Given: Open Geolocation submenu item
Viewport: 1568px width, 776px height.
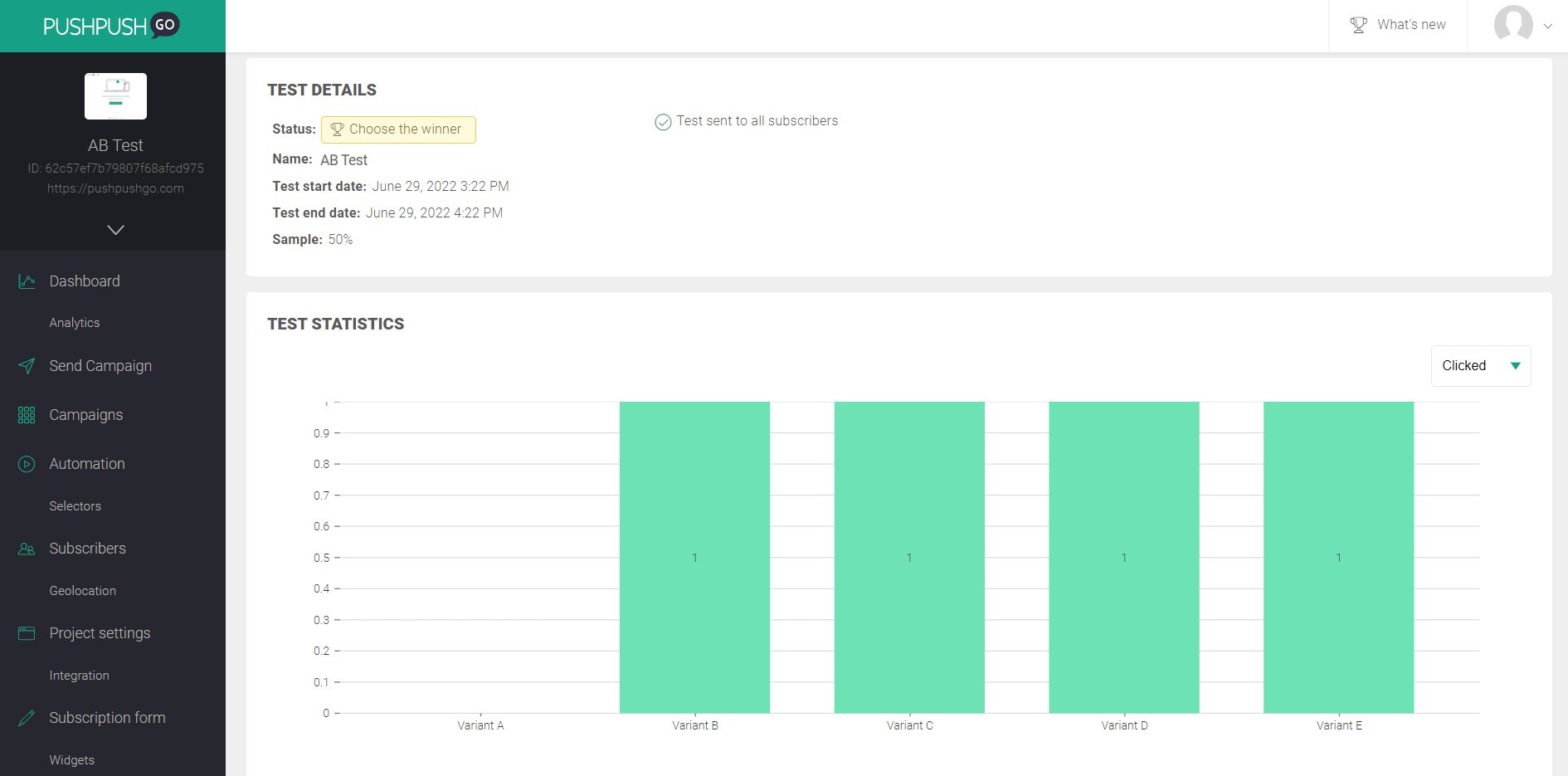Looking at the screenshot, I should pos(83,591).
